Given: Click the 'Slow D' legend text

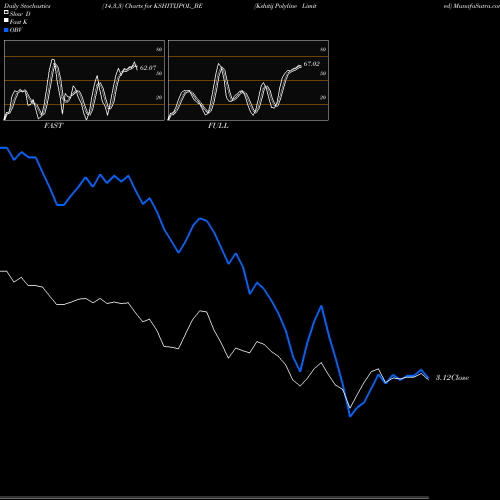Looking at the screenshot, I should click(x=20, y=14).
